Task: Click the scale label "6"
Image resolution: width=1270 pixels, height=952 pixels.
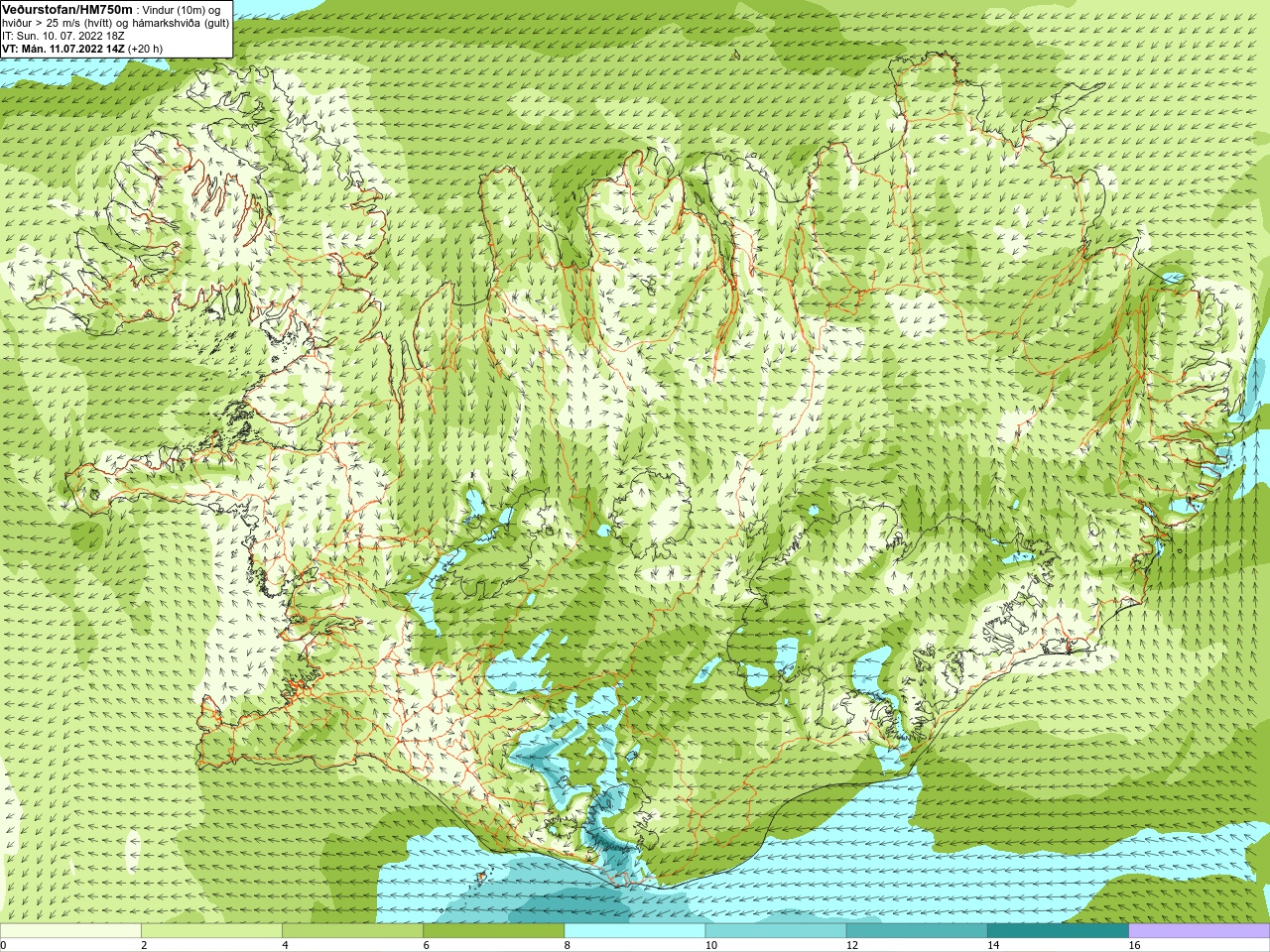Action: 426,945
